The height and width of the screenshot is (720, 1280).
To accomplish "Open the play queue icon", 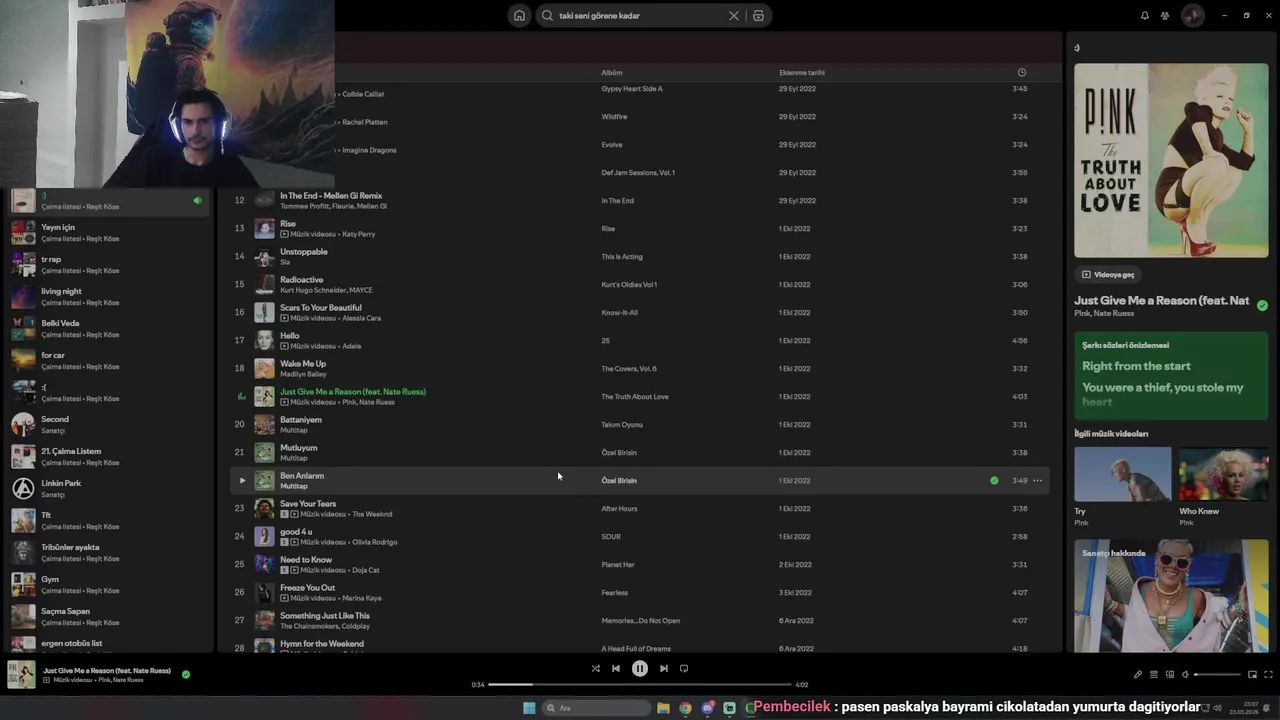I will pyautogui.click(x=1153, y=675).
